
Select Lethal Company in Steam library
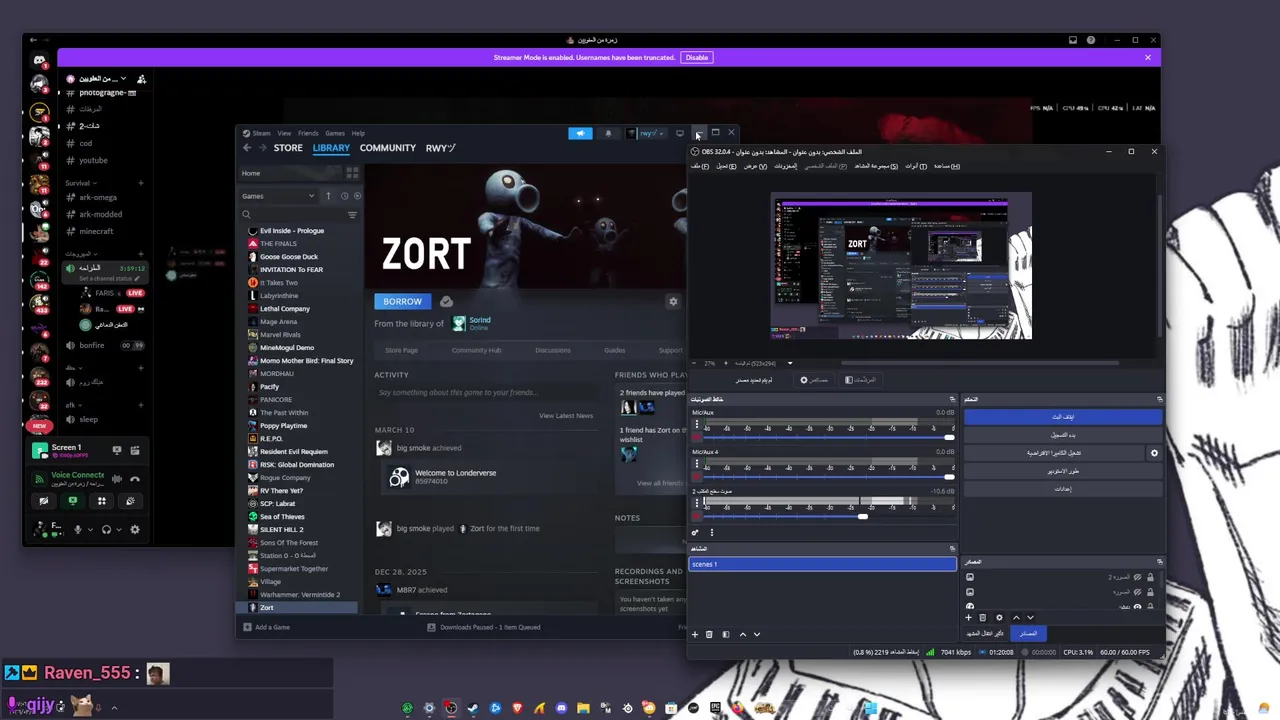[x=285, y=309]
